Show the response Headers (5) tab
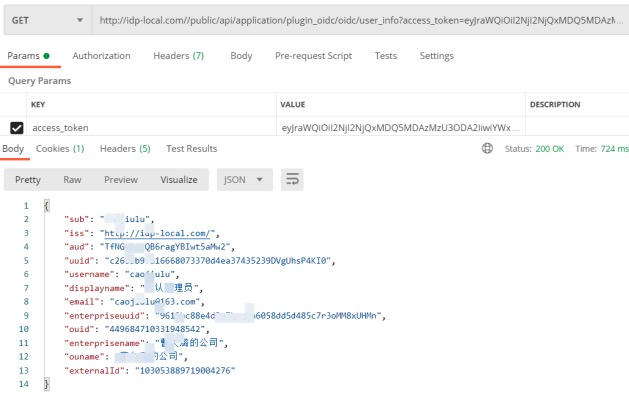The height and width of the screenshot is (398, 629). pos(125,149)
